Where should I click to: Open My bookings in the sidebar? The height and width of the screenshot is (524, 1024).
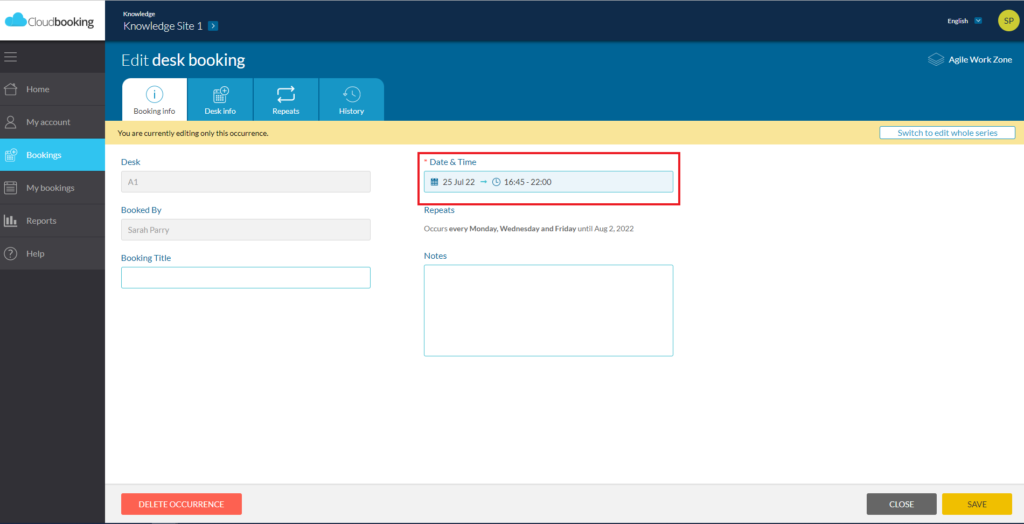52,188
